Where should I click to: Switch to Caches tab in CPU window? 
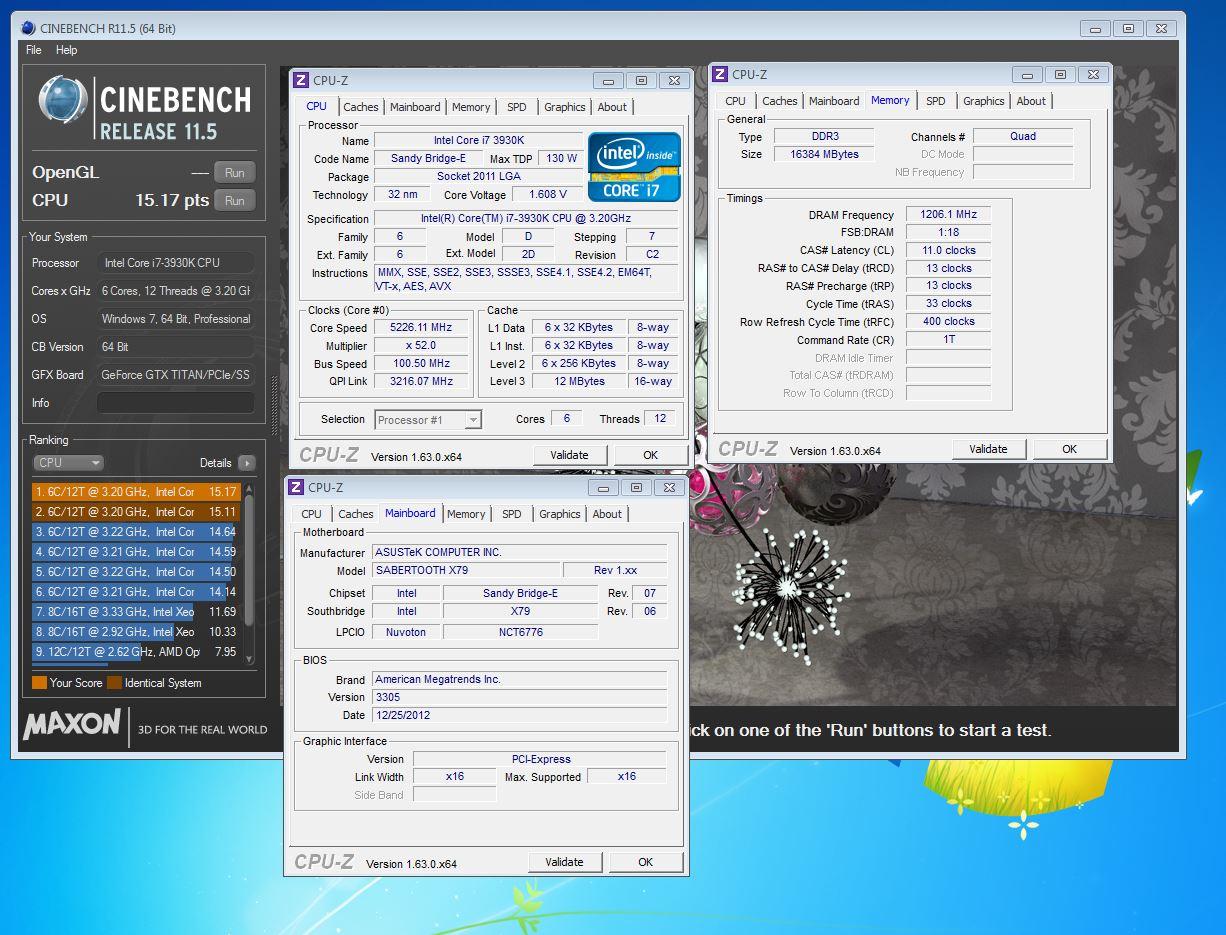pyautogui.click(x=361, y=107)
